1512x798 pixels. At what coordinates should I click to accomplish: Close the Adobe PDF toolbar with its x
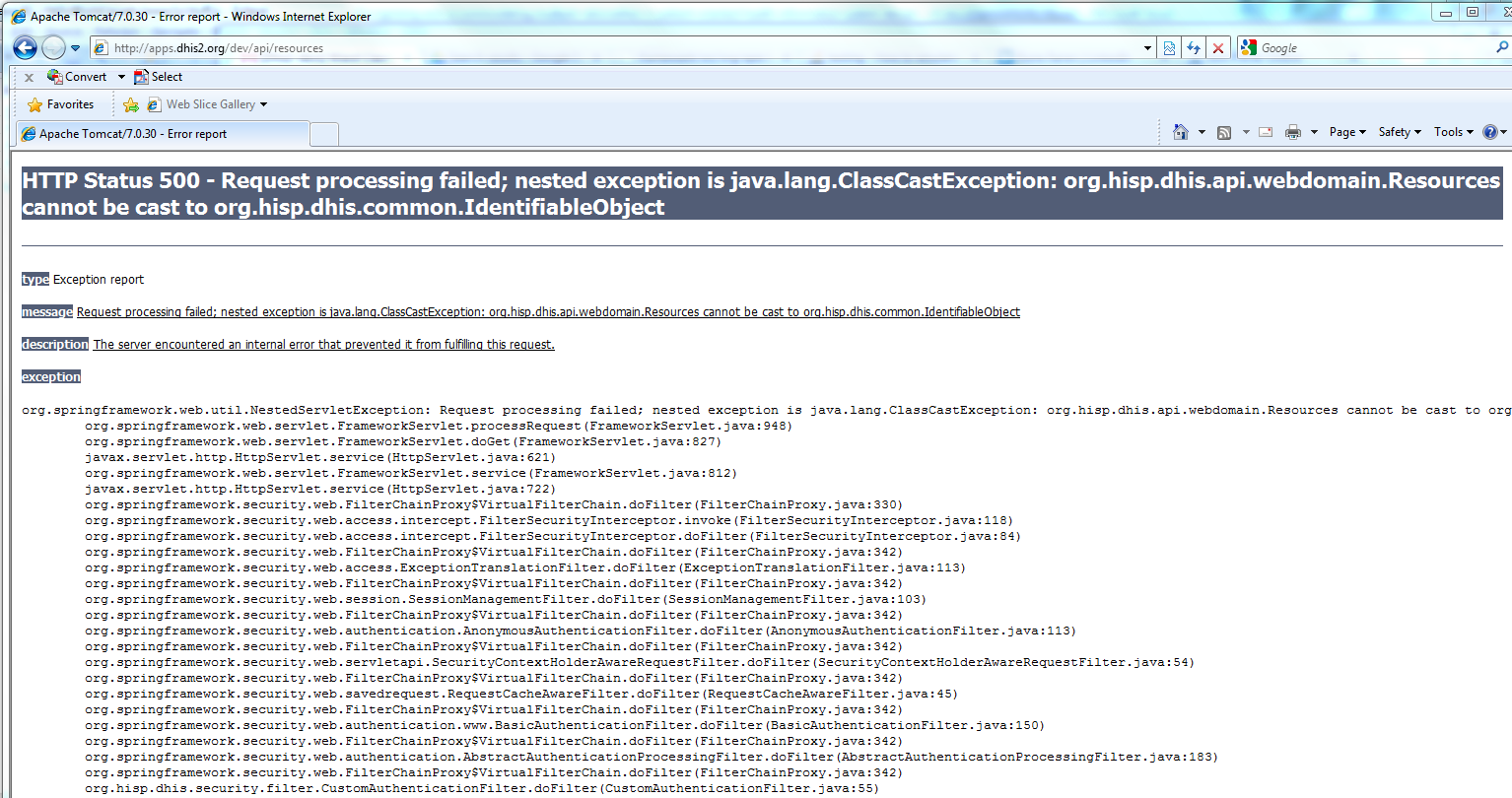point(29,77)
